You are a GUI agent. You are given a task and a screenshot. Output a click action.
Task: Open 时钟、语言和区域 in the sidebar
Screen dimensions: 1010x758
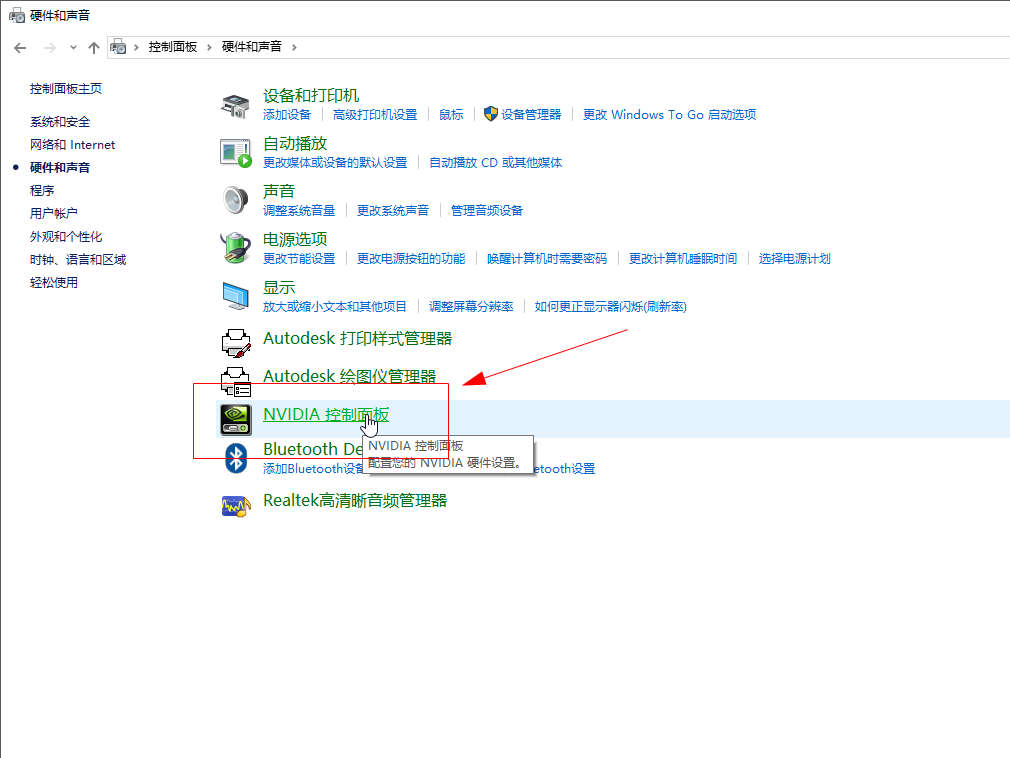pos(78,260)
